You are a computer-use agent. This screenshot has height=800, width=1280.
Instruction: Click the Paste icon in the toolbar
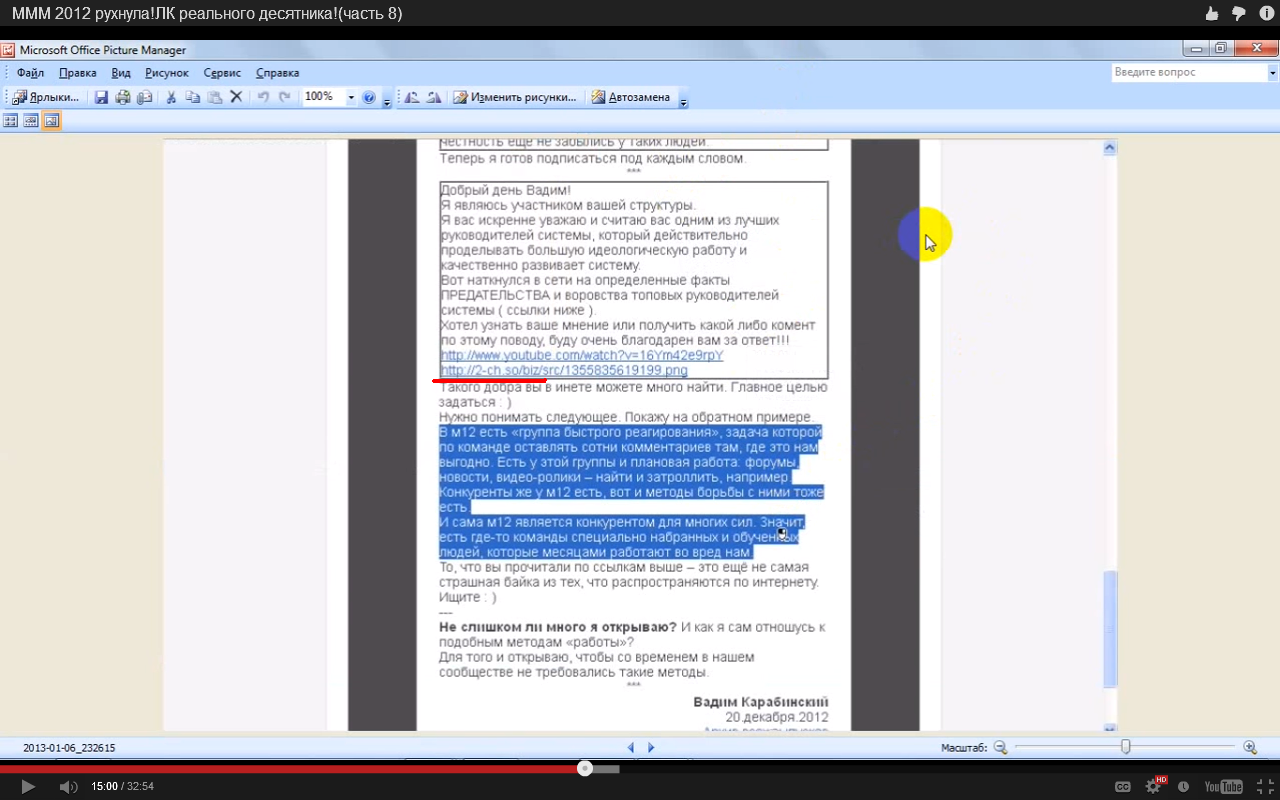(215, 97)
